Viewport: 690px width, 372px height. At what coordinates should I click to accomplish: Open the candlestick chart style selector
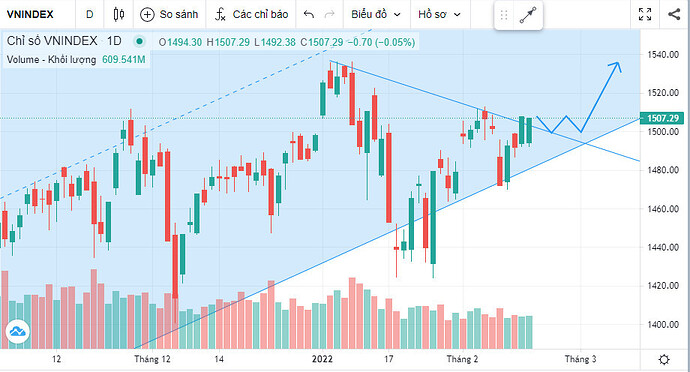[118, 15]
